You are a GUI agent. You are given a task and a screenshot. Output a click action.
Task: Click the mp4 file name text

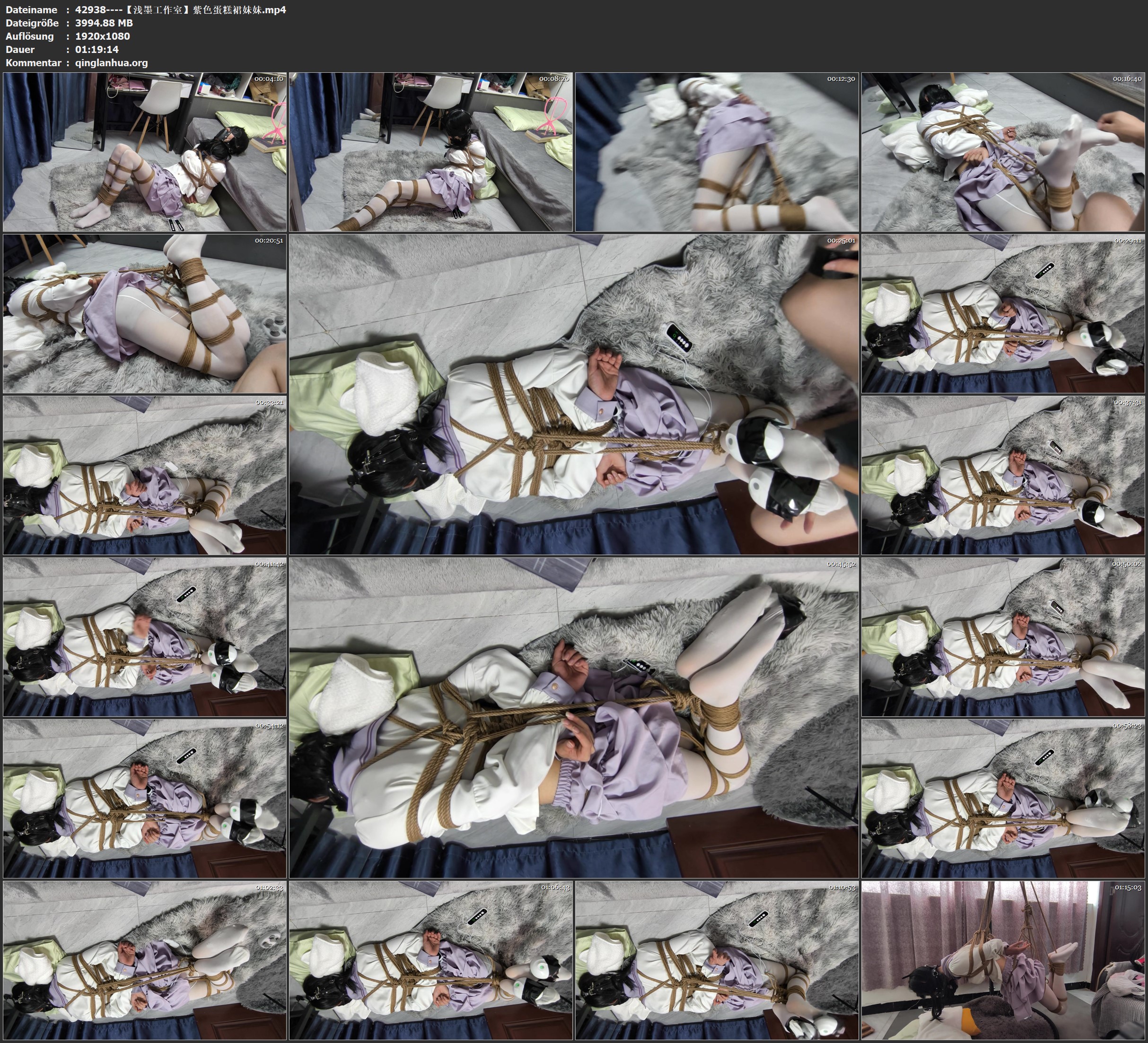click(x=180, y=9)
